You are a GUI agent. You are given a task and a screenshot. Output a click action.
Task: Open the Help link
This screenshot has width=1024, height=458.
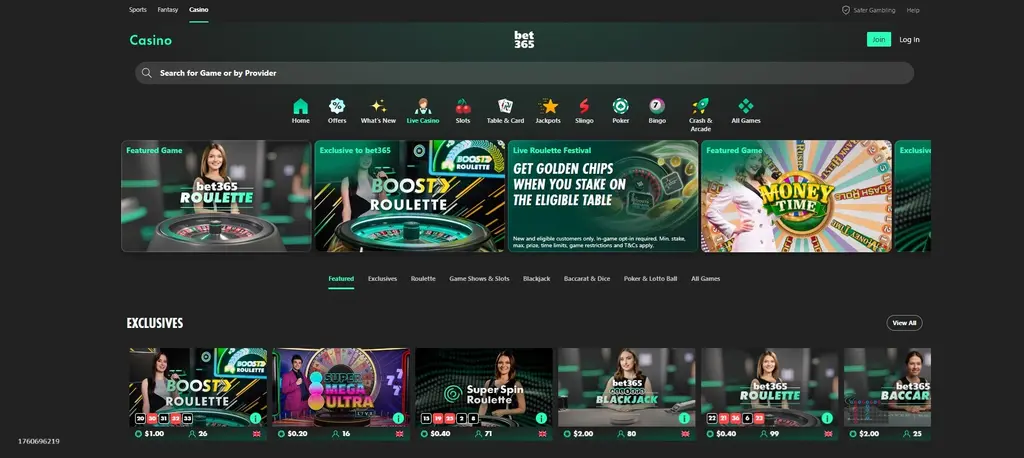[x=913, y=10]
